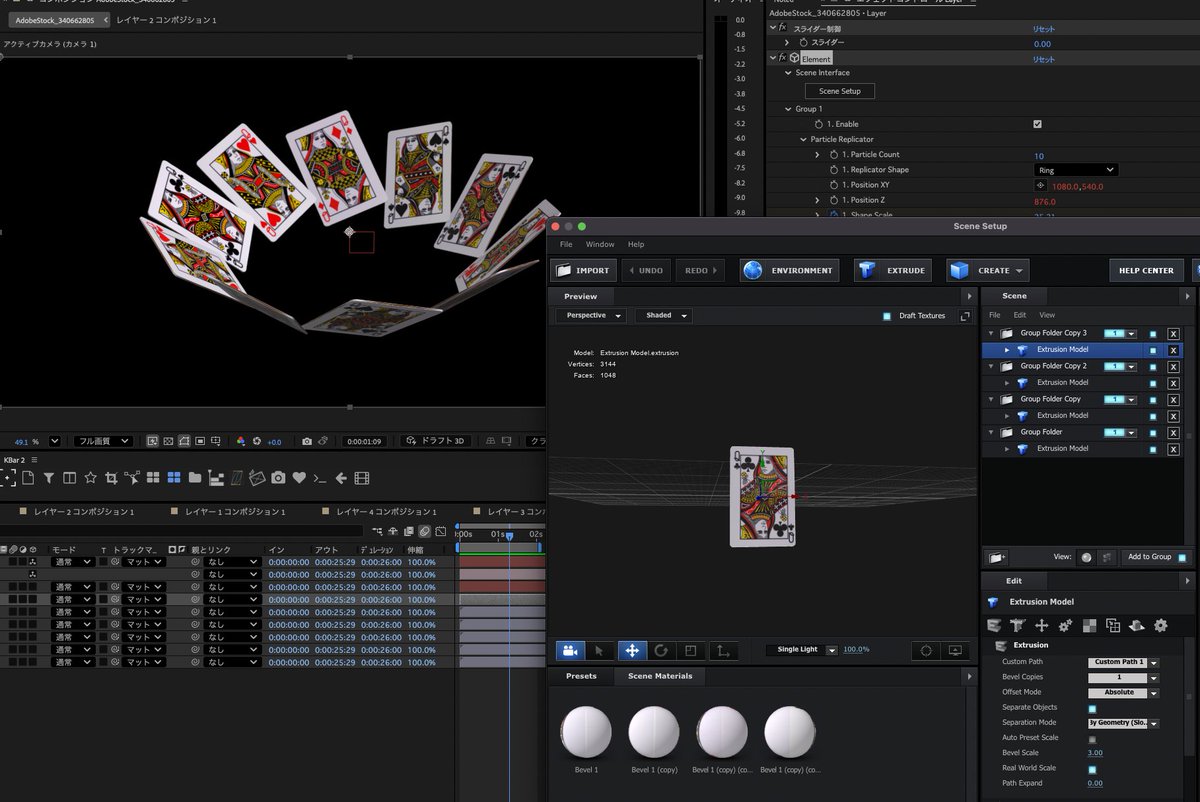Screen dimensions: 1200x802
Task: Toggle visibility of bottom Group Folder
Action: [x=1153, y=433]
